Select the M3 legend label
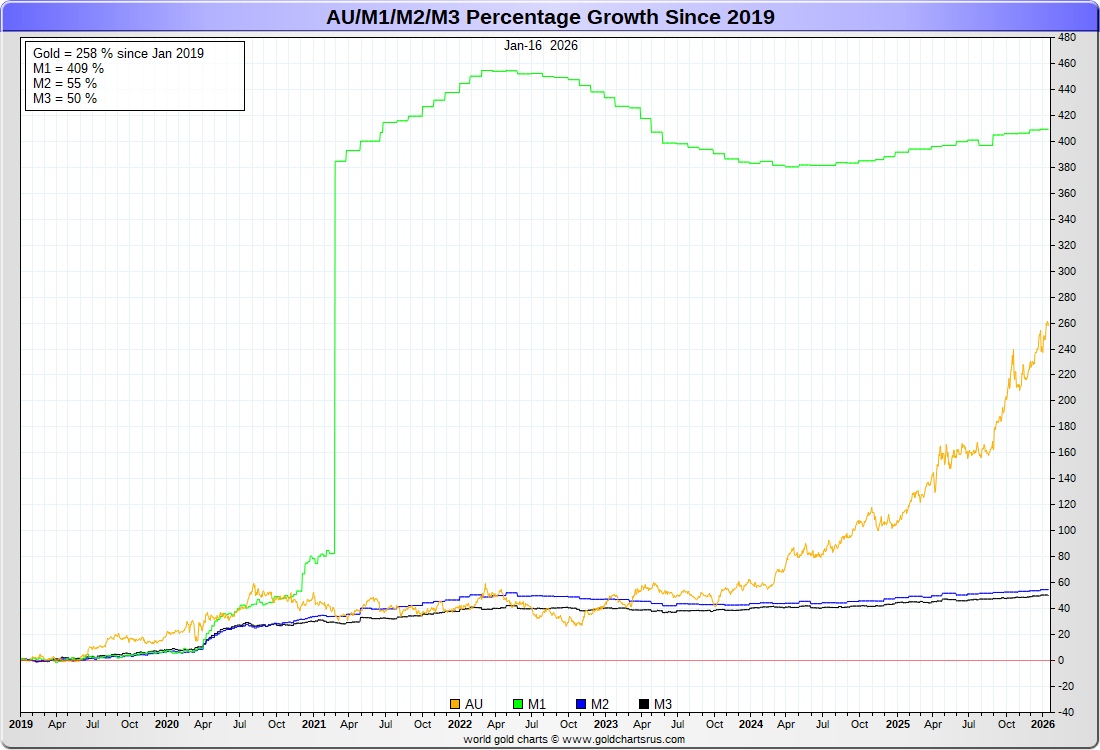Screen dimensions: 1100x750 click(663, 704)
